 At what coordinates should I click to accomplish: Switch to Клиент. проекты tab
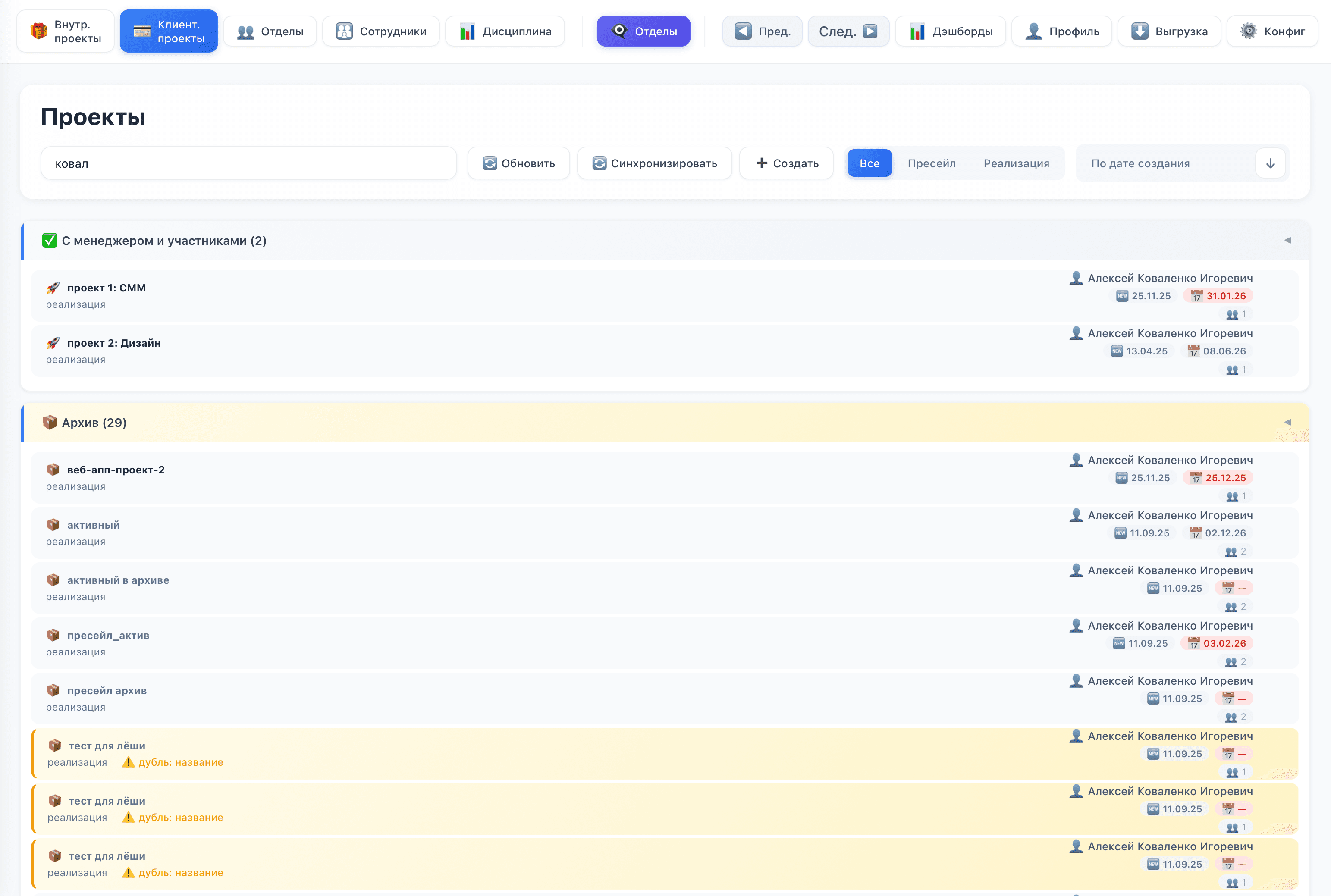pyautogui.click(x=169, y=31)
